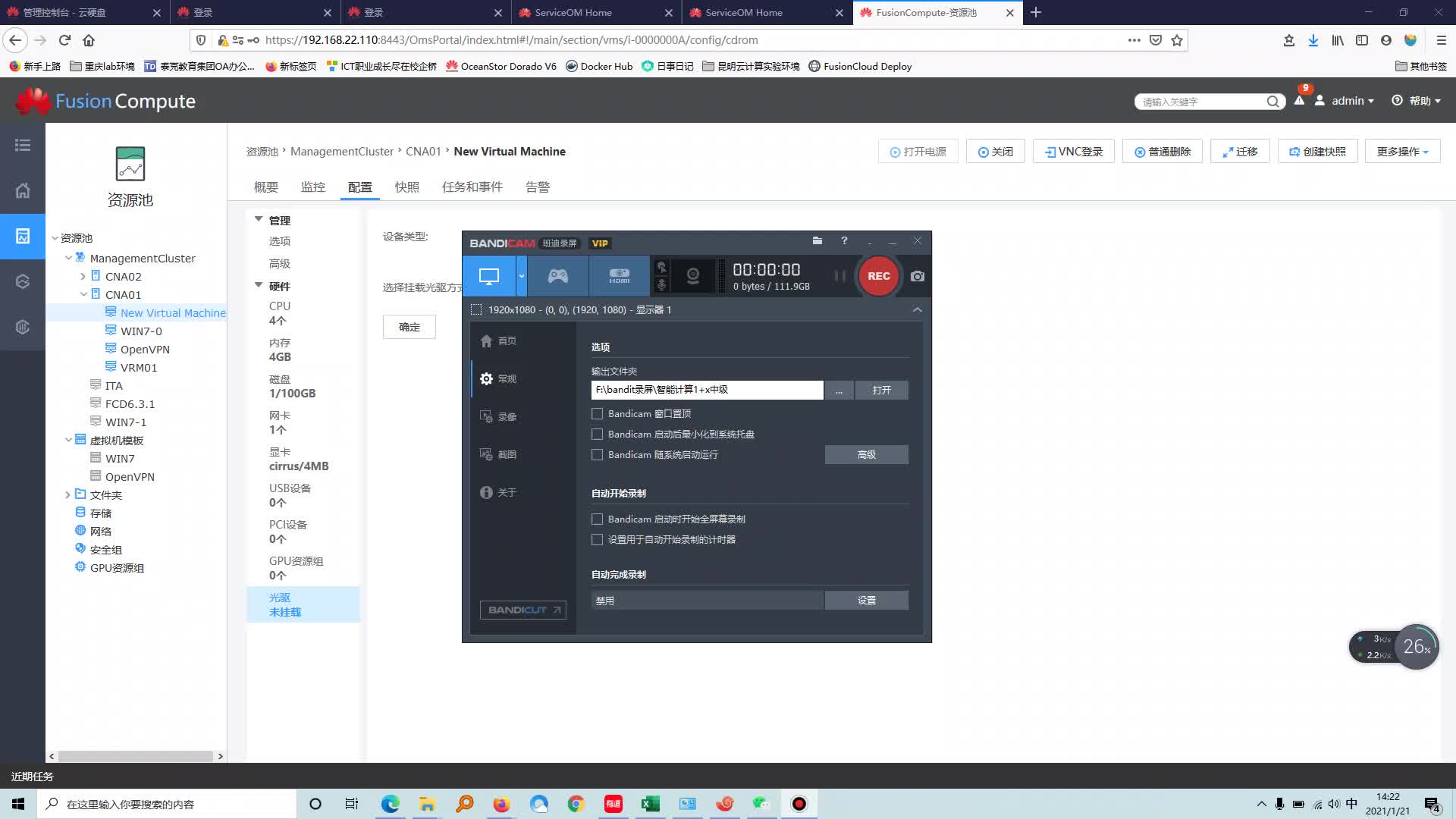
Task: Open Firefox hamburger application menu
Action: 1441,40
